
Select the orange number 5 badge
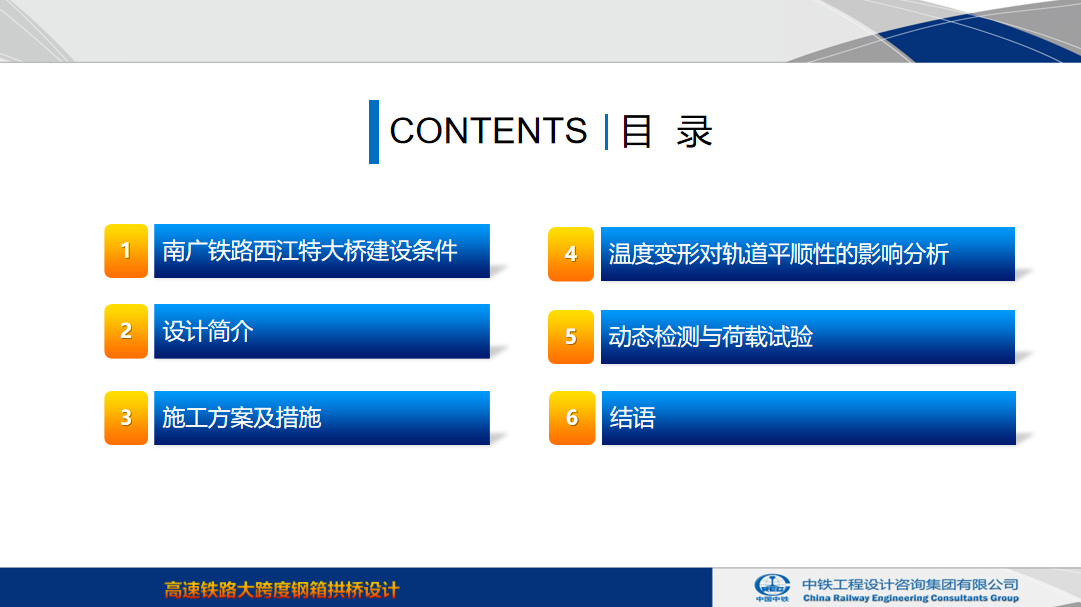click(571, 337)
